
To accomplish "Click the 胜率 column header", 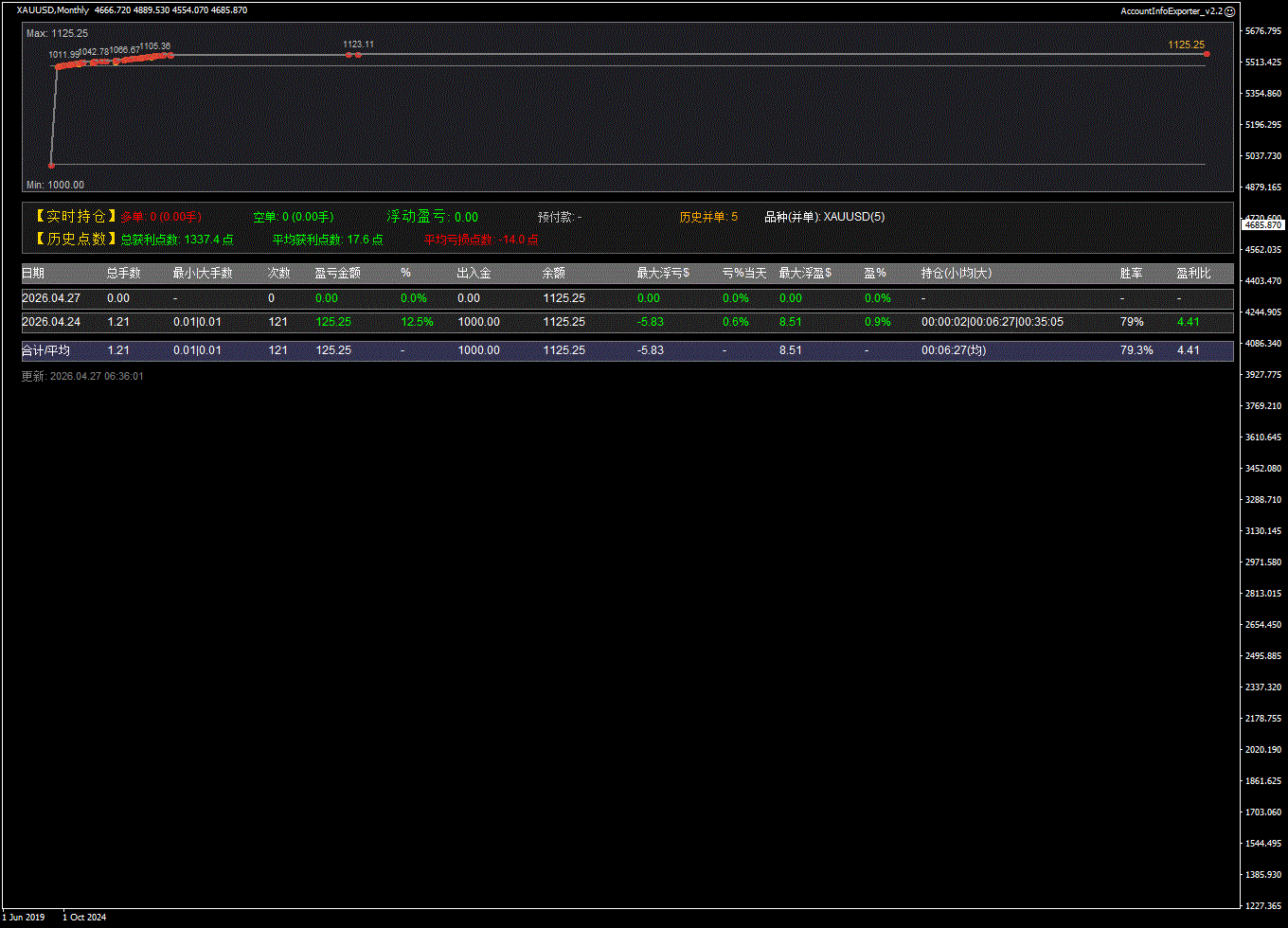I will [1131, 273].
